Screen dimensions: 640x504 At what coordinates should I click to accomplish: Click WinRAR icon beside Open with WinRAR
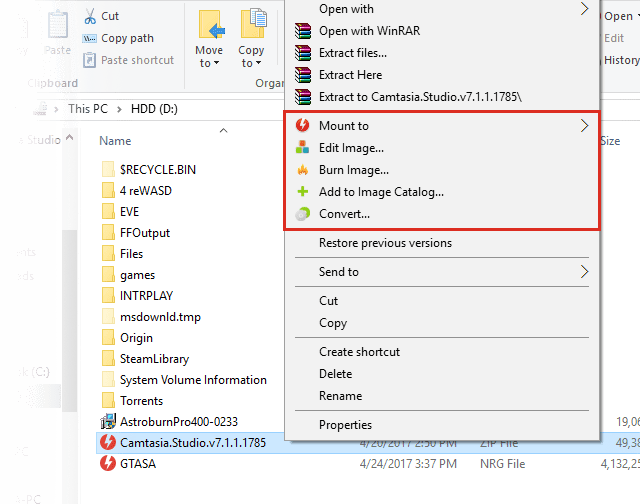point(303,31)
